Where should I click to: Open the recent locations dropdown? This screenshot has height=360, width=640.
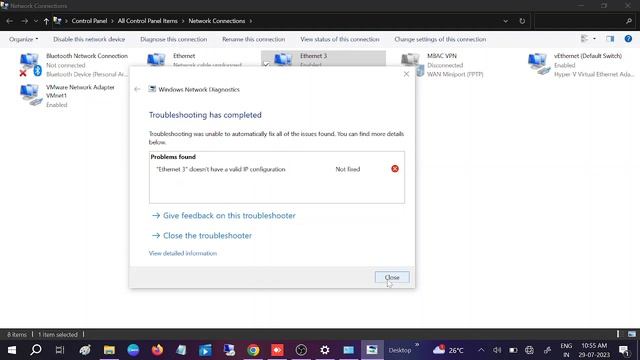(36, 21)
